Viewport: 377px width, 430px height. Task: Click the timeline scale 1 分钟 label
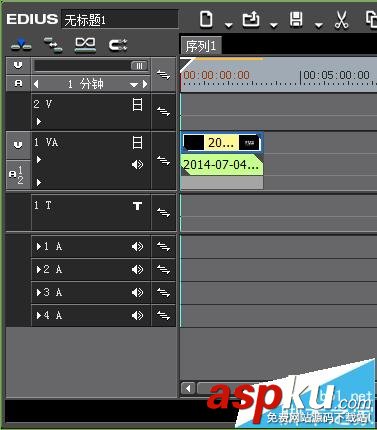pyautogui.click(x=85, y=84)
